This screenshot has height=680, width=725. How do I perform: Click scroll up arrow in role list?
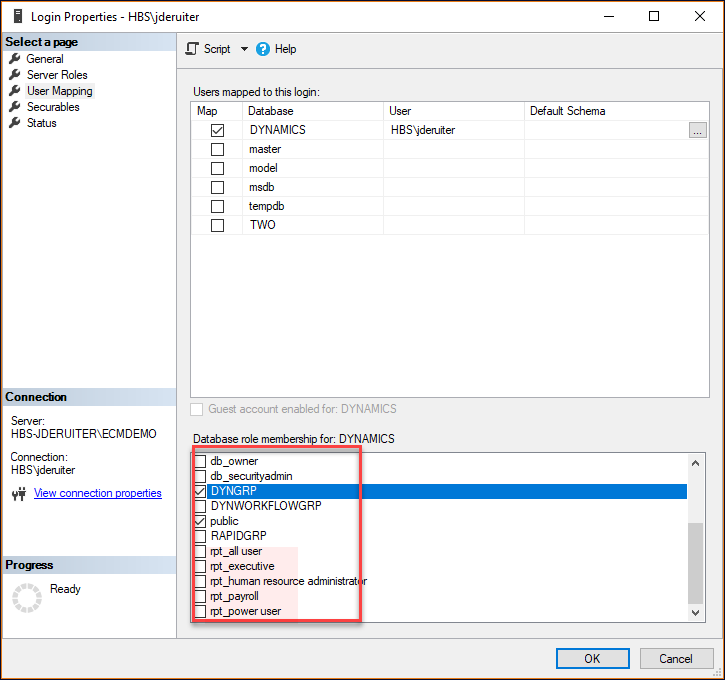tap(695, 463)
